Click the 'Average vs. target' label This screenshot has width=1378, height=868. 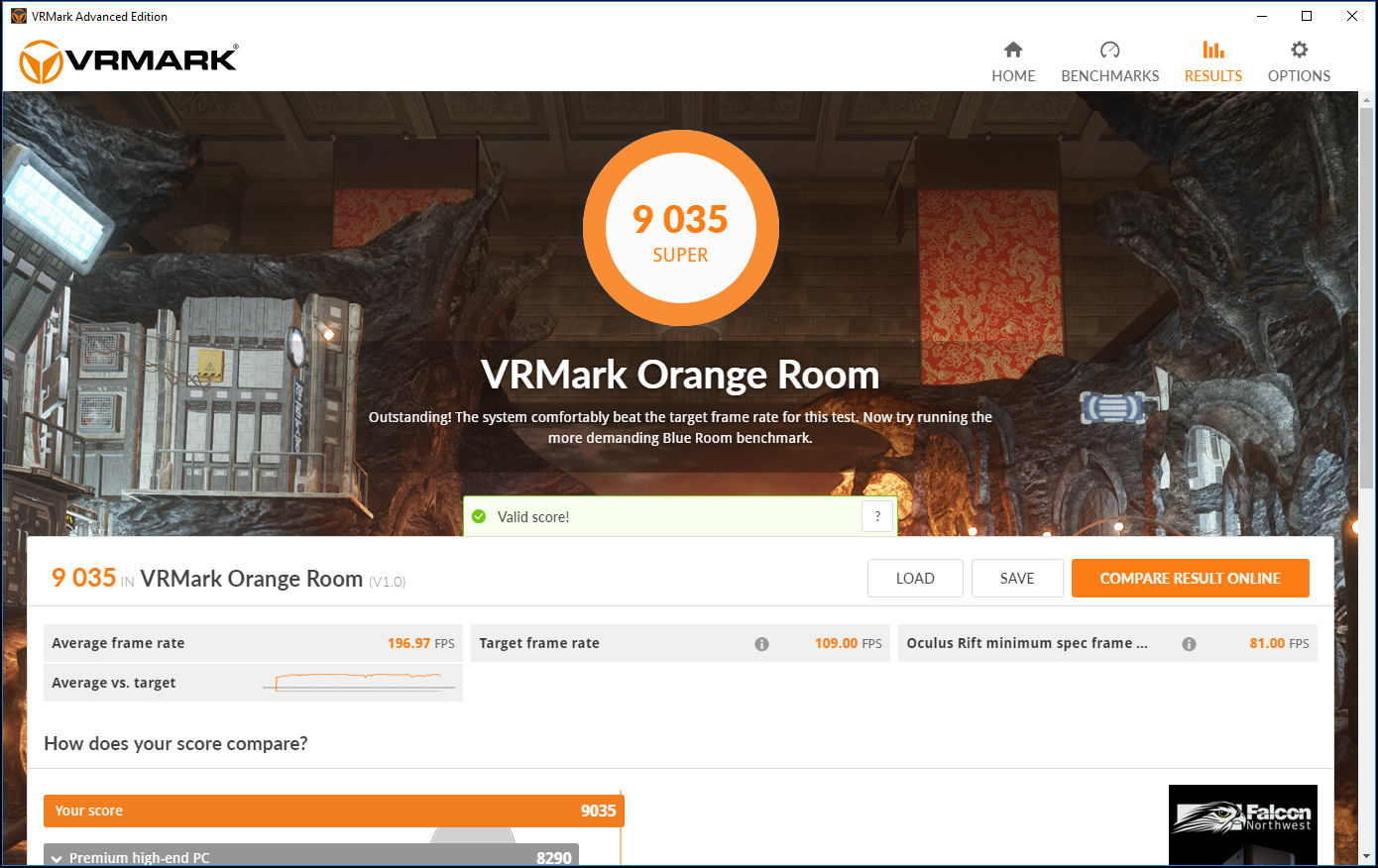[x=114, y=683]
